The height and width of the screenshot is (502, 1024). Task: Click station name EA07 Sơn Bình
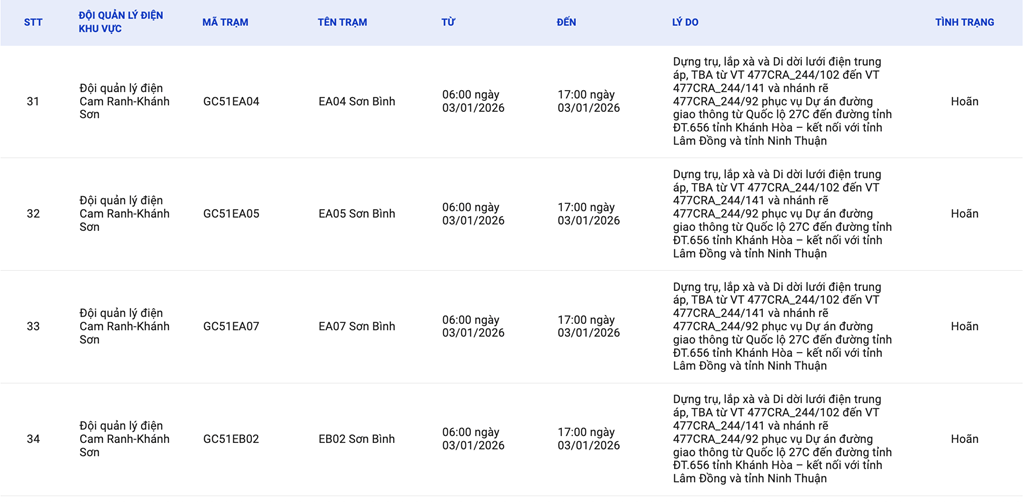pyautogui.click(x=357, y=326)
